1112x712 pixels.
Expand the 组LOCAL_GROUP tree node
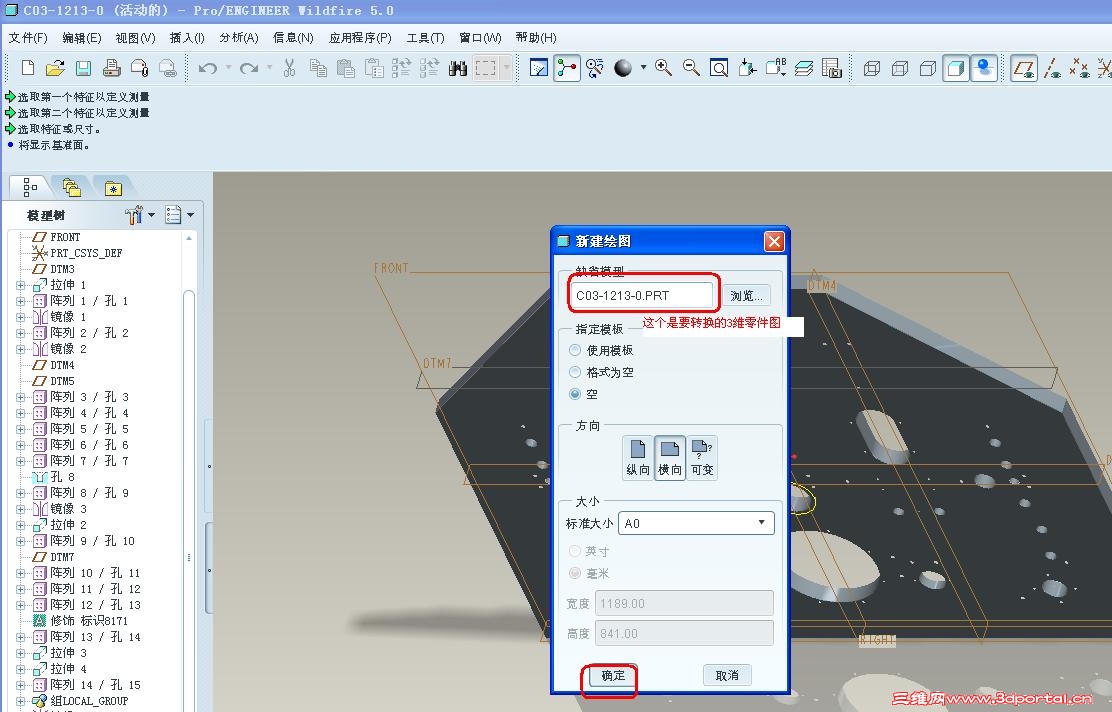coord(21,701)
